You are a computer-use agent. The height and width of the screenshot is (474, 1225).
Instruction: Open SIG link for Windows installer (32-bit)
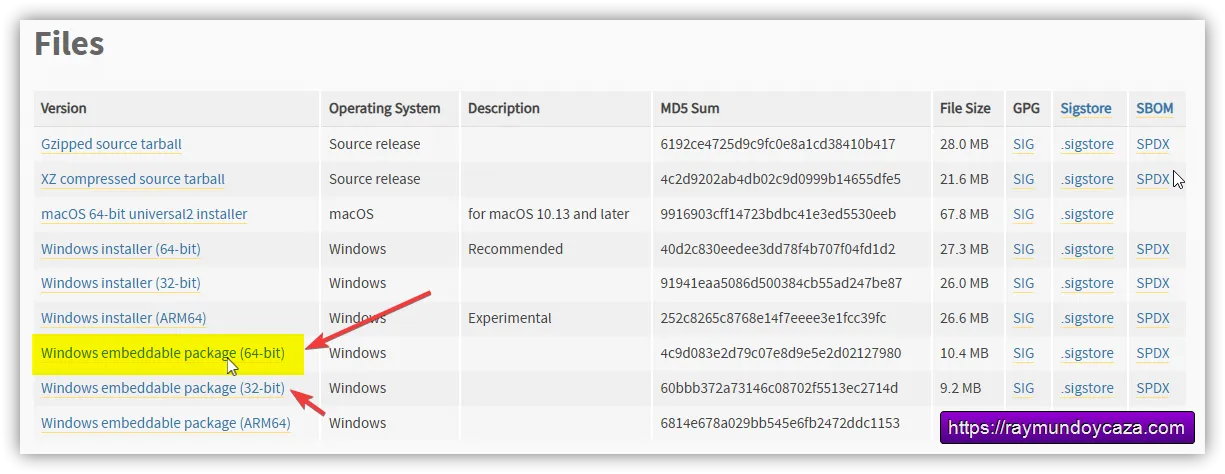(x=1023, y=283)
